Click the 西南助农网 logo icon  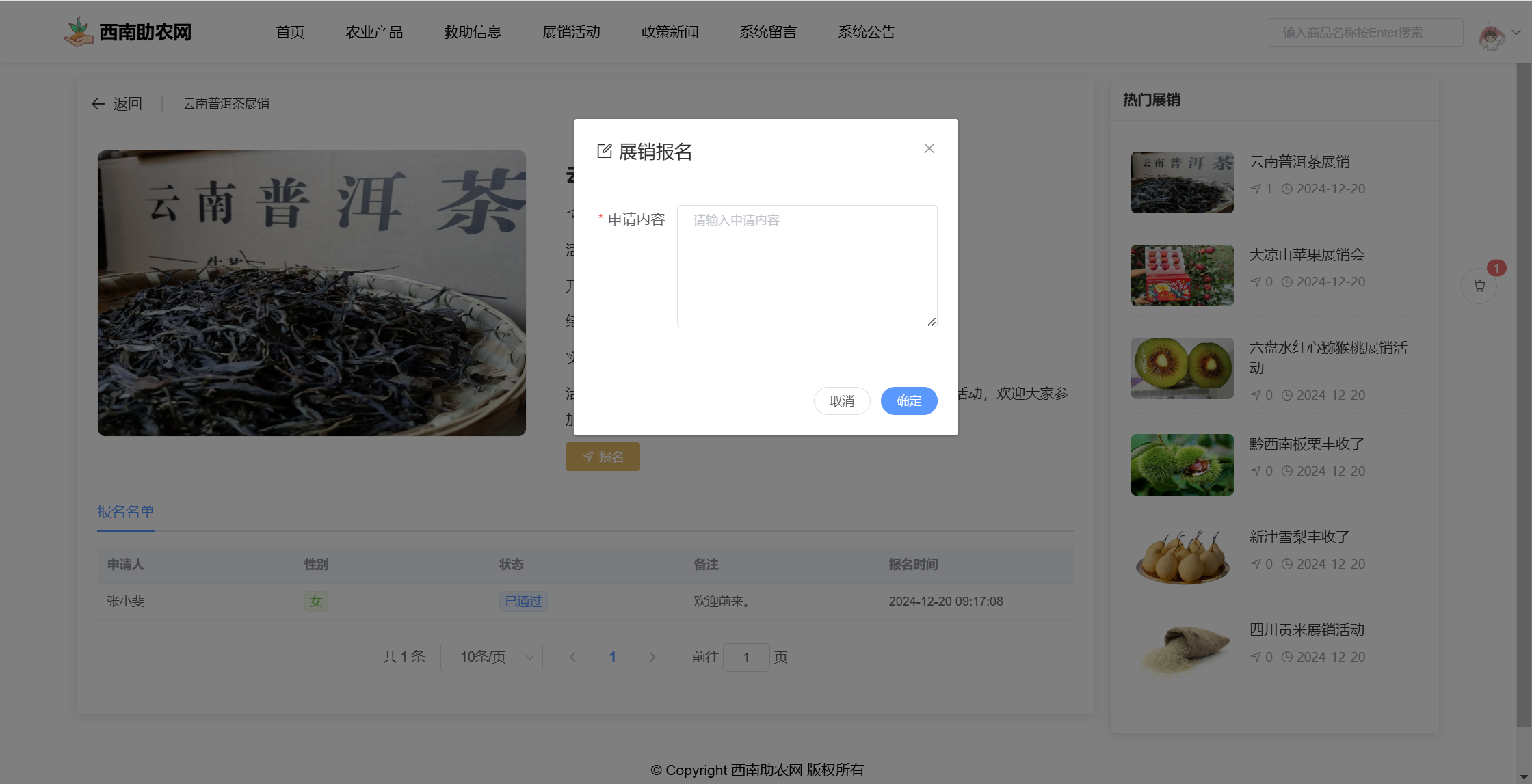point(79,32)
